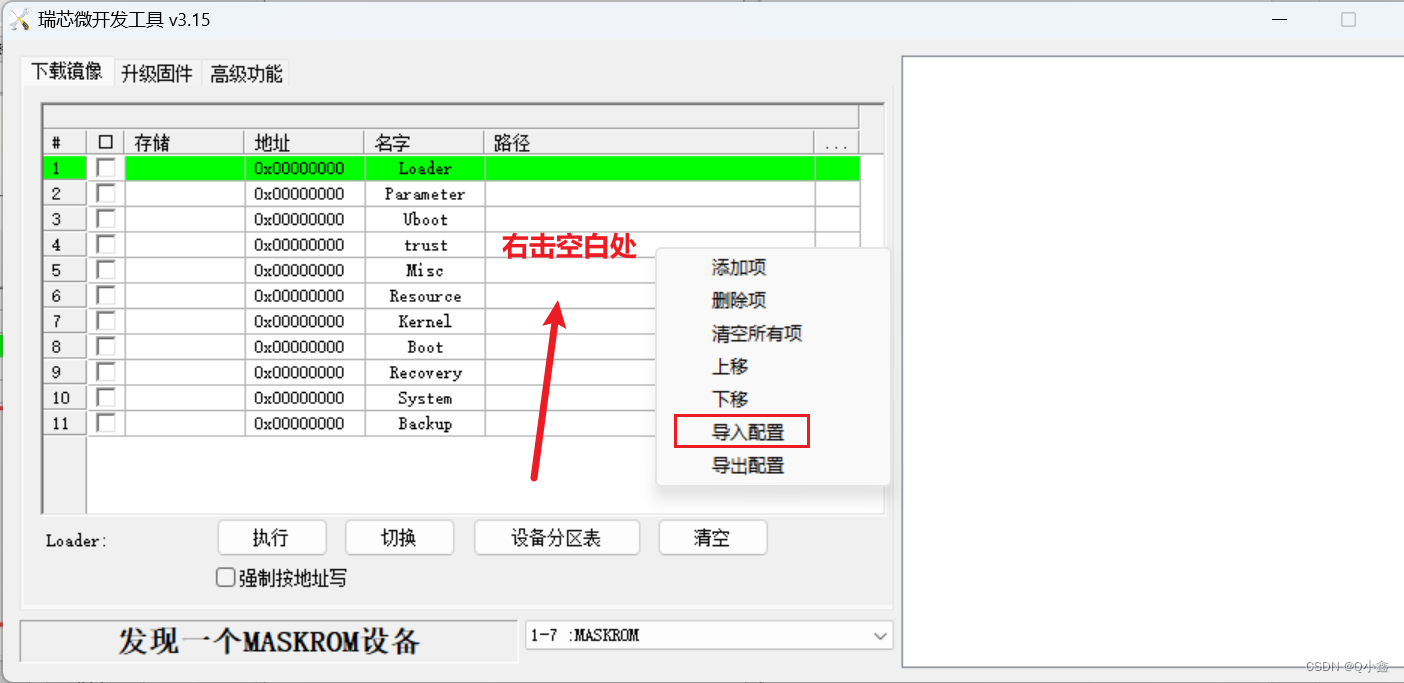Enable the checkbox for the Resource row
This screenshot has width=1404, height=683.
(x=106, y=295)
